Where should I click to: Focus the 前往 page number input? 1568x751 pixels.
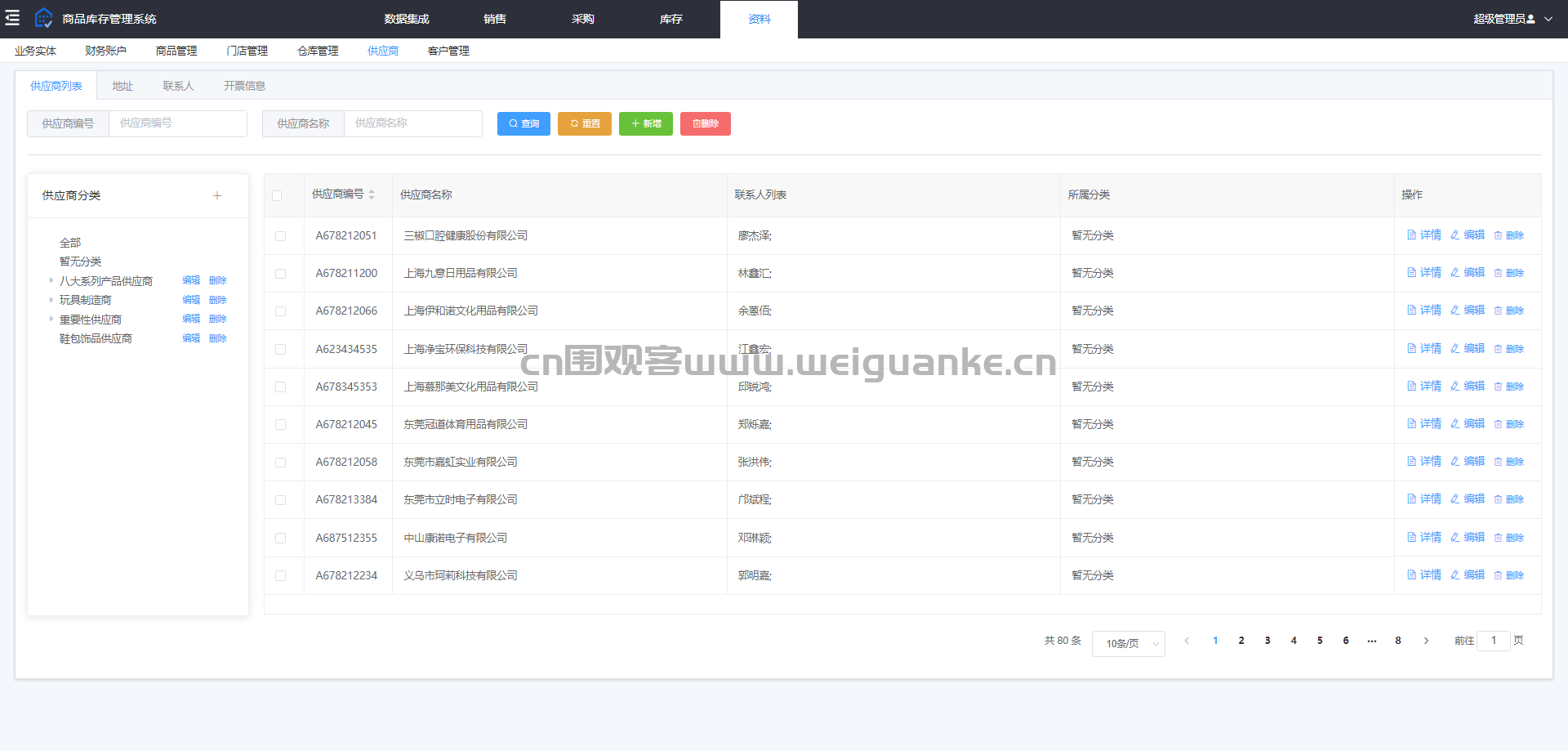pyautogui.click(x=1494, y=641)
